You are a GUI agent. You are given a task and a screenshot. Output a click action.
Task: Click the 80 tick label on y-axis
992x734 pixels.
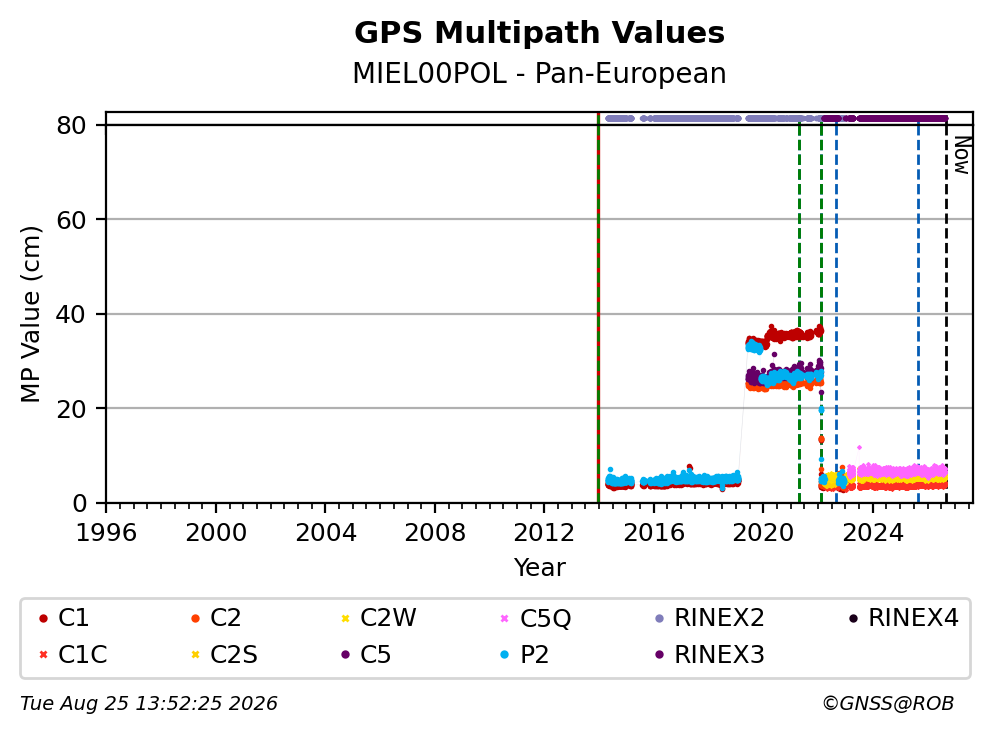71,126
